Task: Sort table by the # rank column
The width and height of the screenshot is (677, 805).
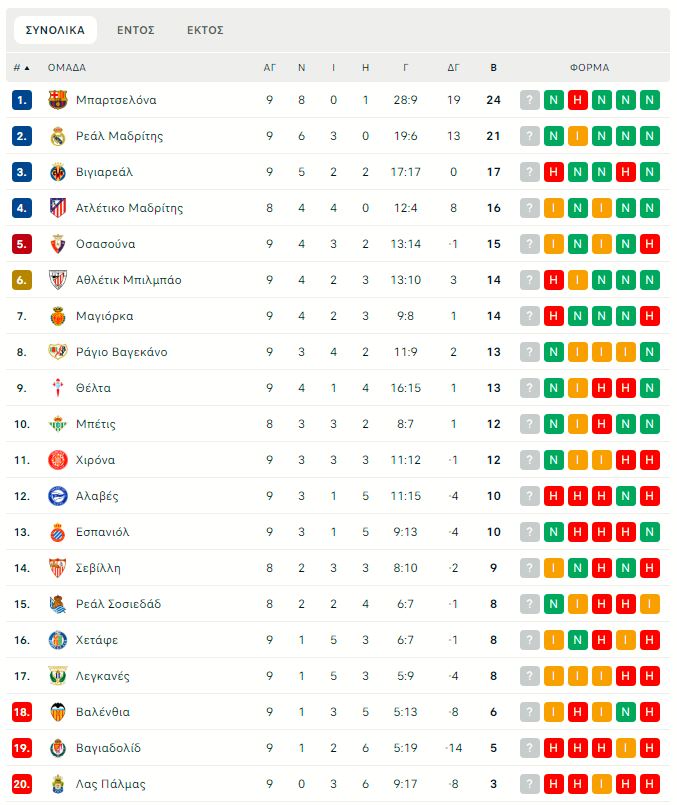Action: [21, 68]
